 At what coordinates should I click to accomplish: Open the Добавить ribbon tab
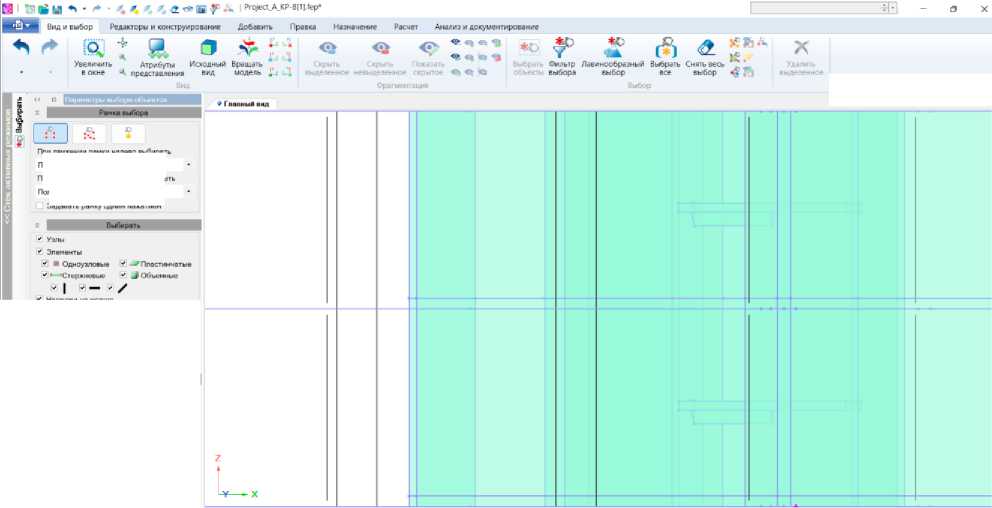(255, 27)
